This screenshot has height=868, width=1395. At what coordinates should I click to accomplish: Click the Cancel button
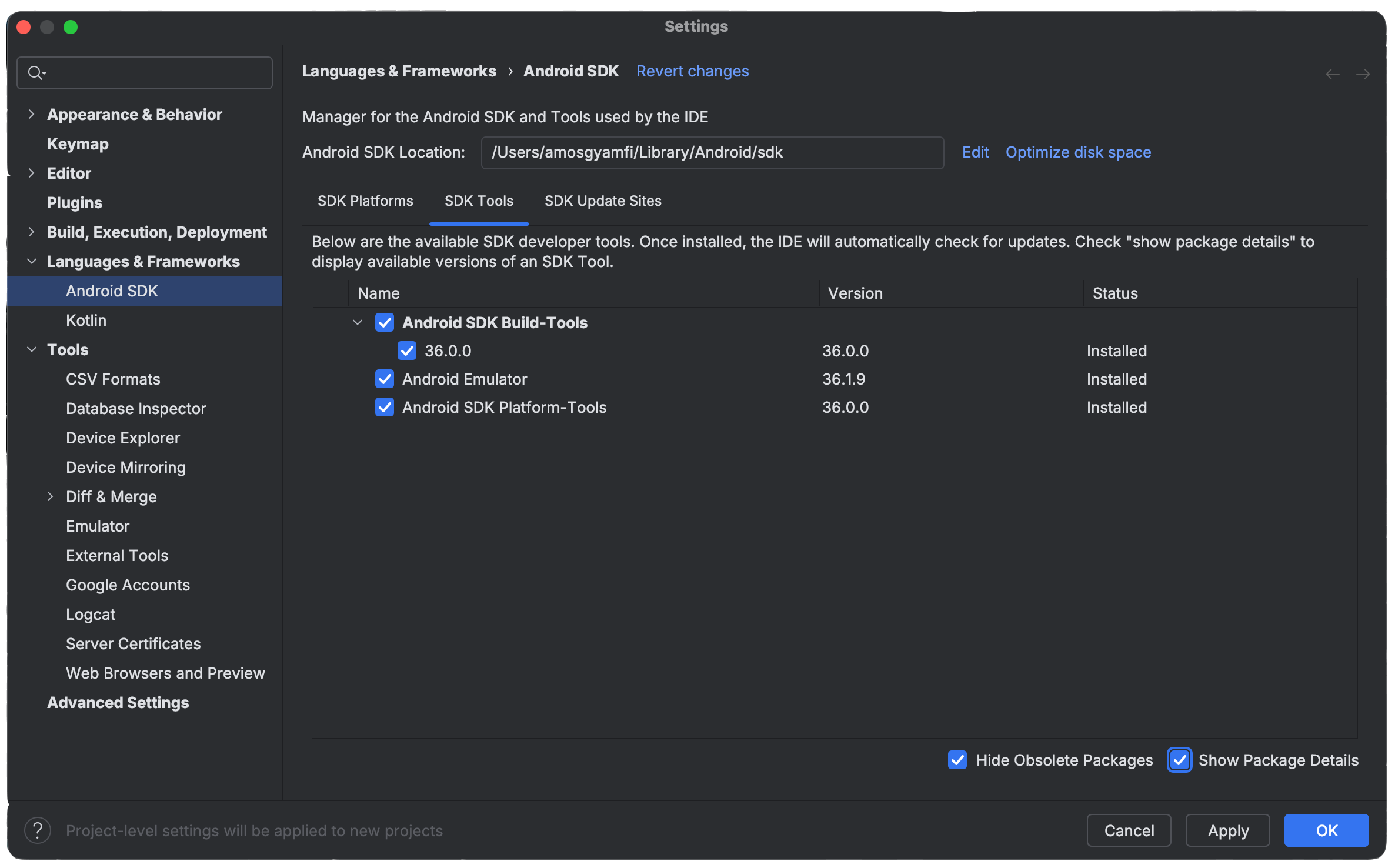pyautogui.click(x=1129, y=830)
